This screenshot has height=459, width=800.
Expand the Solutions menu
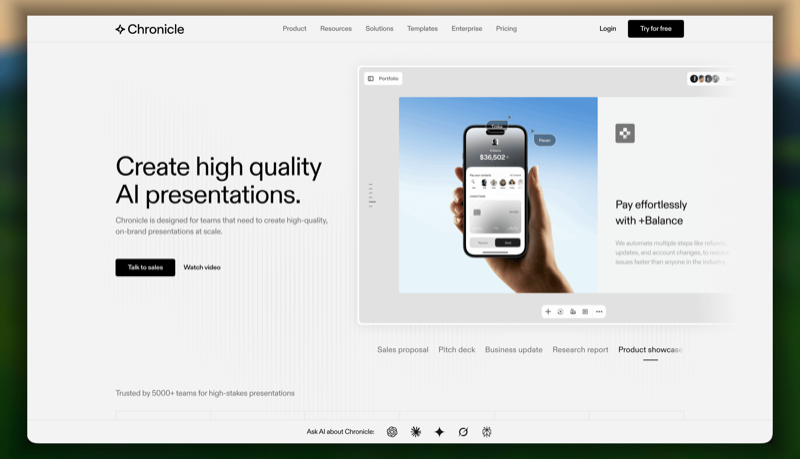click(x=379, y=29)
